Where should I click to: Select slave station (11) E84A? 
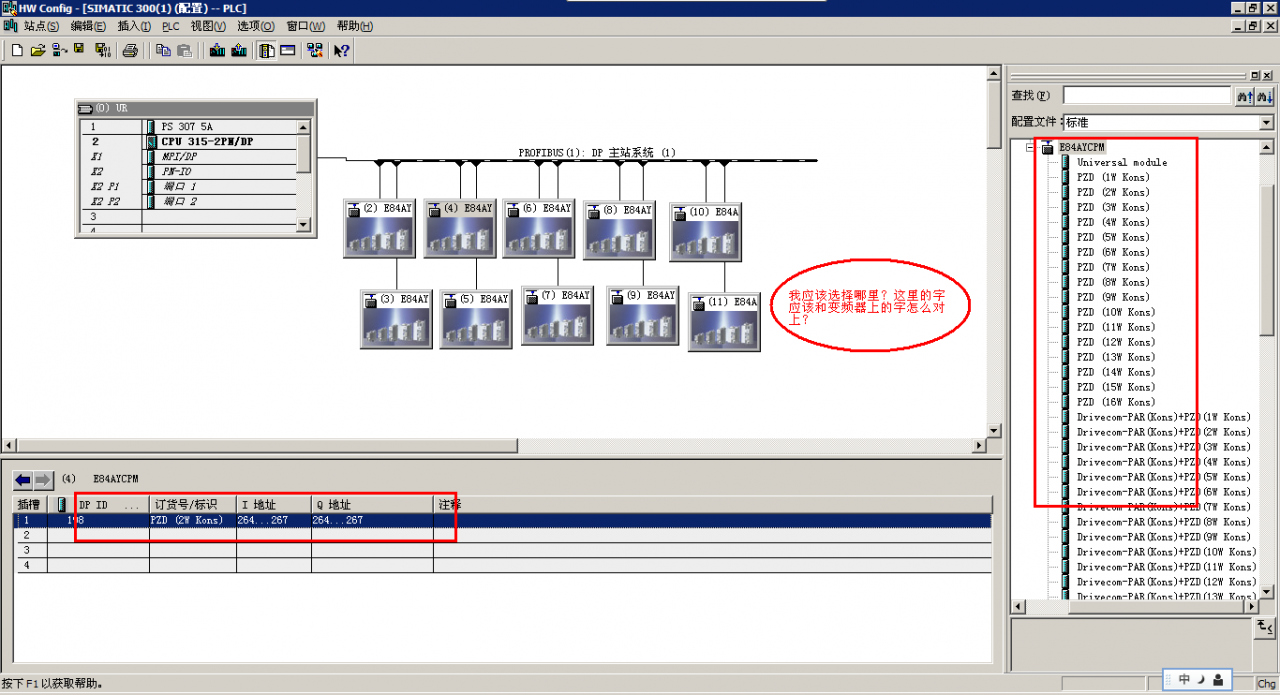[724, 322]
